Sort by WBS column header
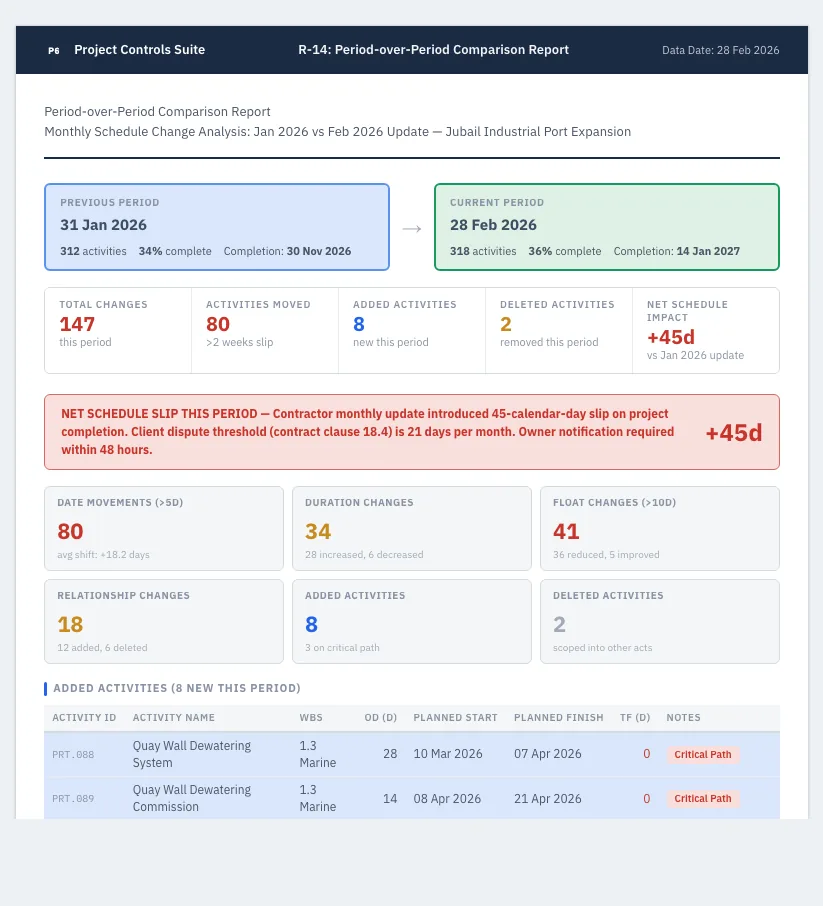Screen dimensions: 823x906 [x=311, y=718]
